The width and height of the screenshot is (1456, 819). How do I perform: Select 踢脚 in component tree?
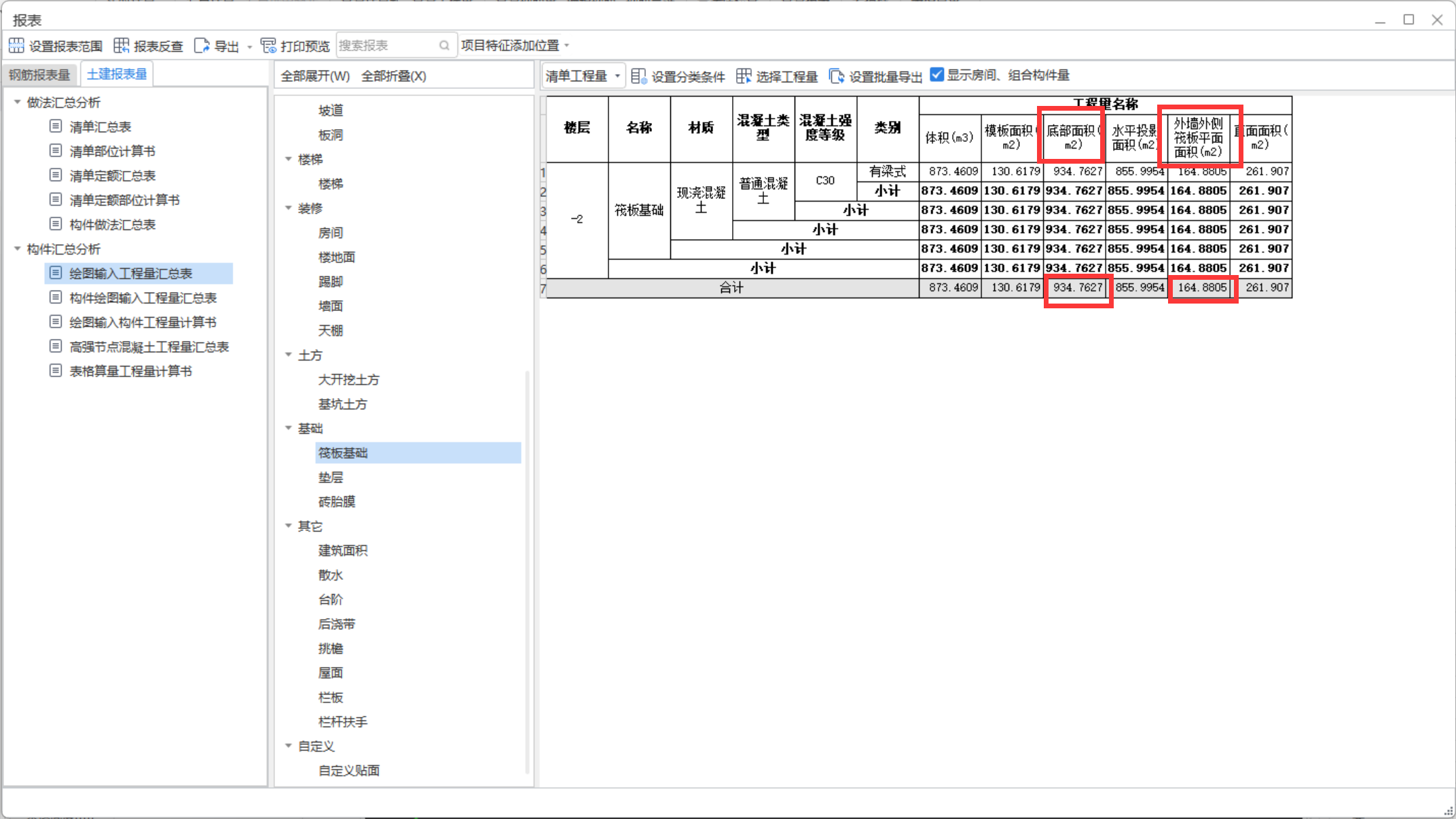pos(331,281)
